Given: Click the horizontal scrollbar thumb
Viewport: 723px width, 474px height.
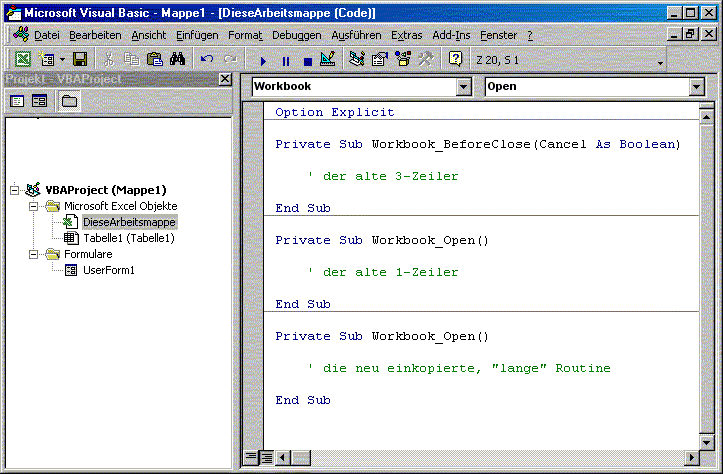Looking at the screenshot, I should [301, 457].
